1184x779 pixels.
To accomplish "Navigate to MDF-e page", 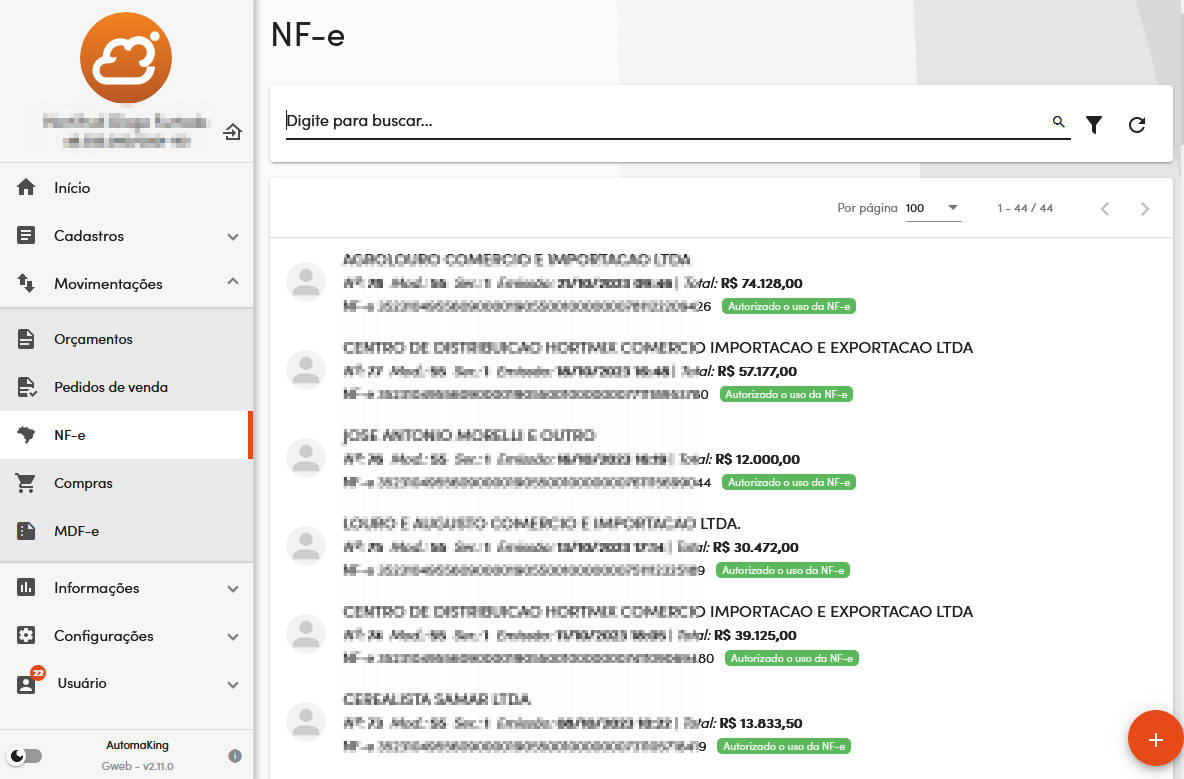I will tap(76, 531).
